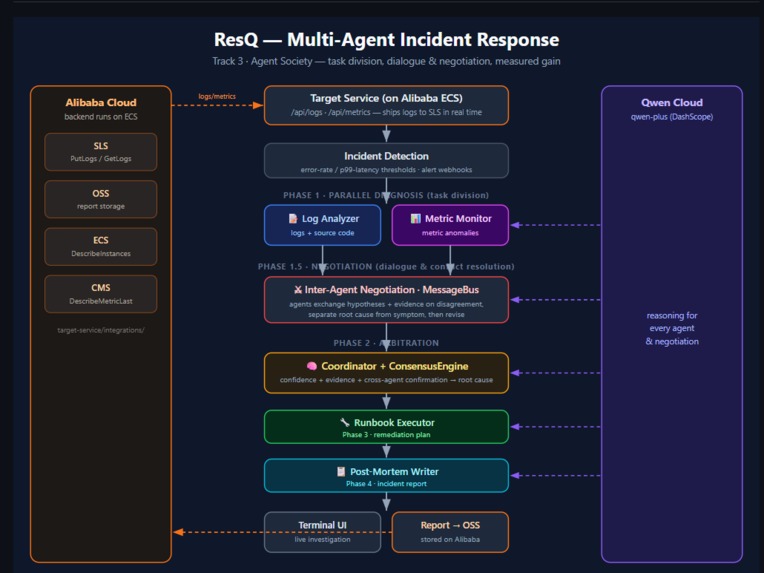The width and height of the screenshot is (764, 573).
Task: Select the ECS DescribeInstances card
Action: (101, 247)
